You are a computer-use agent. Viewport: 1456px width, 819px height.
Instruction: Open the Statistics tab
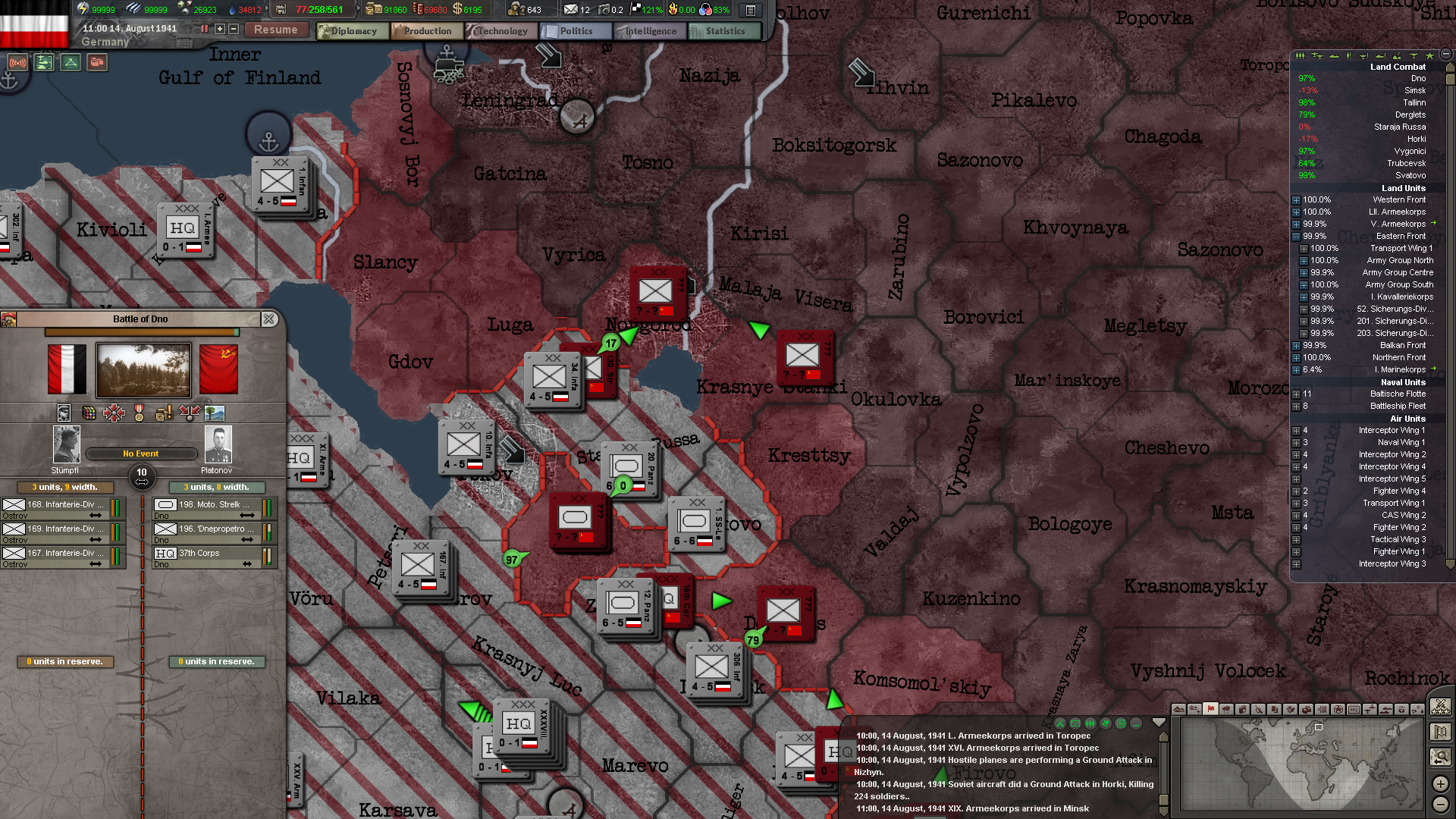[724, 31]
